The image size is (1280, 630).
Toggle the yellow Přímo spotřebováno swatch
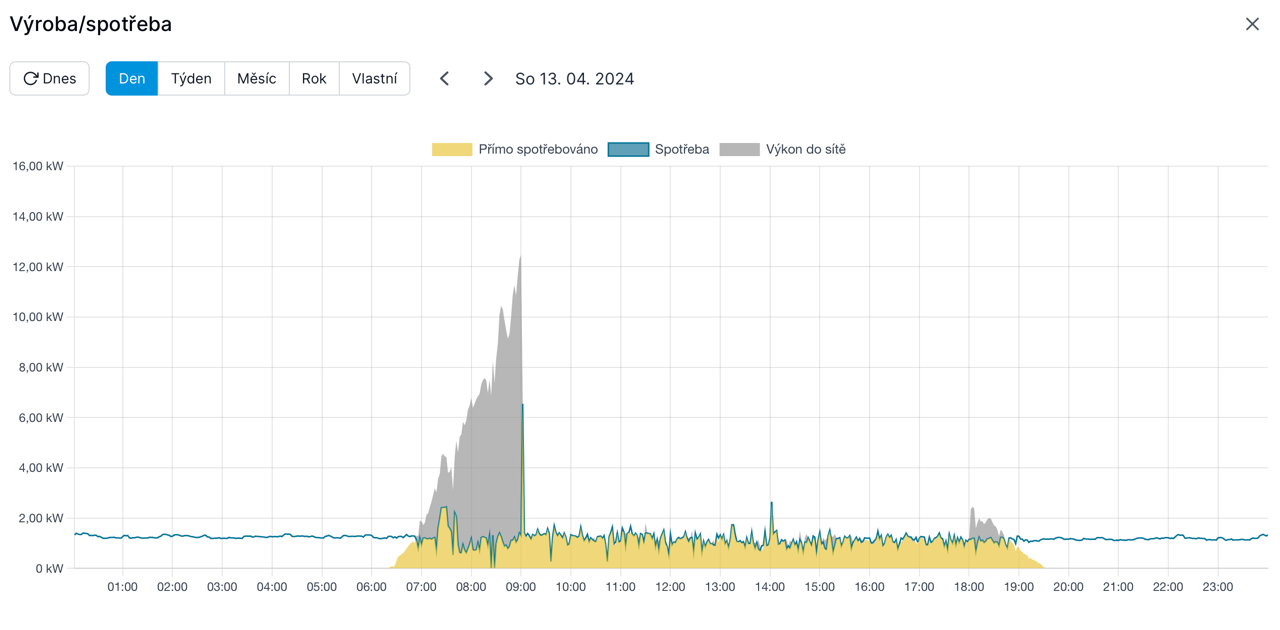(452, 150)
